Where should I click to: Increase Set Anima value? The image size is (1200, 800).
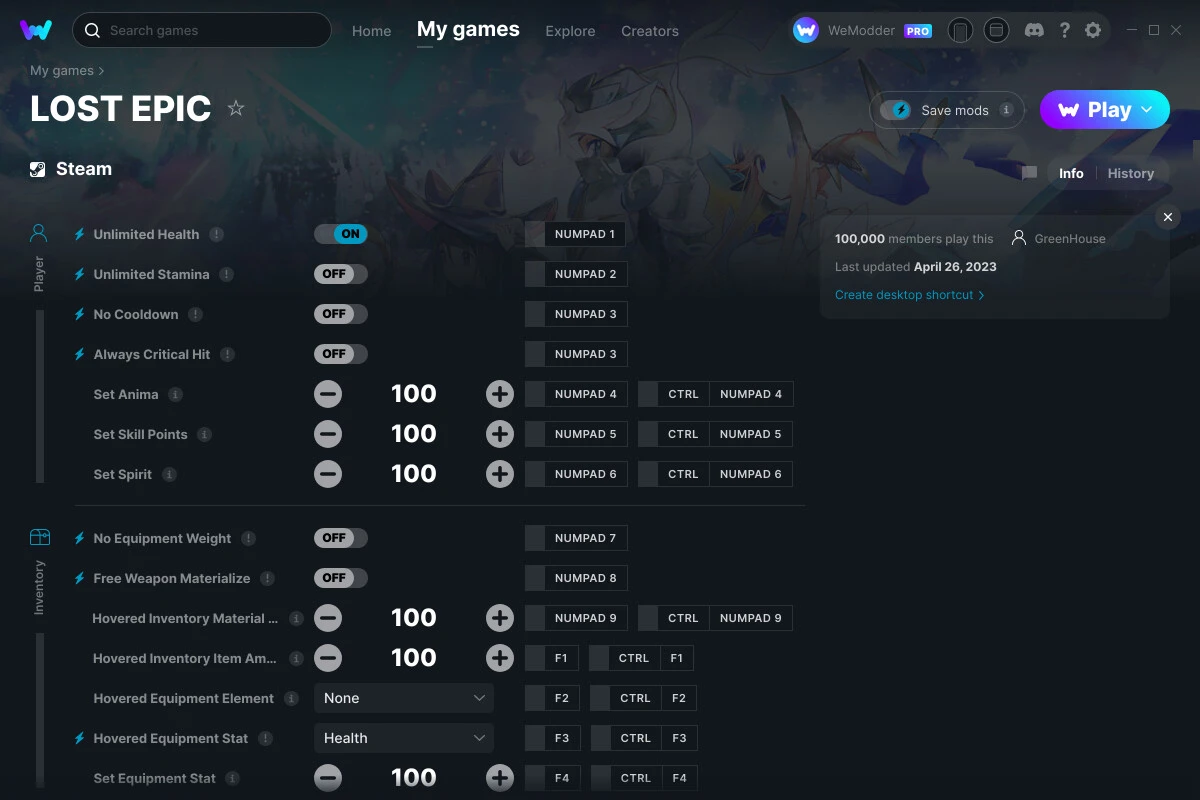click(500, 394)
